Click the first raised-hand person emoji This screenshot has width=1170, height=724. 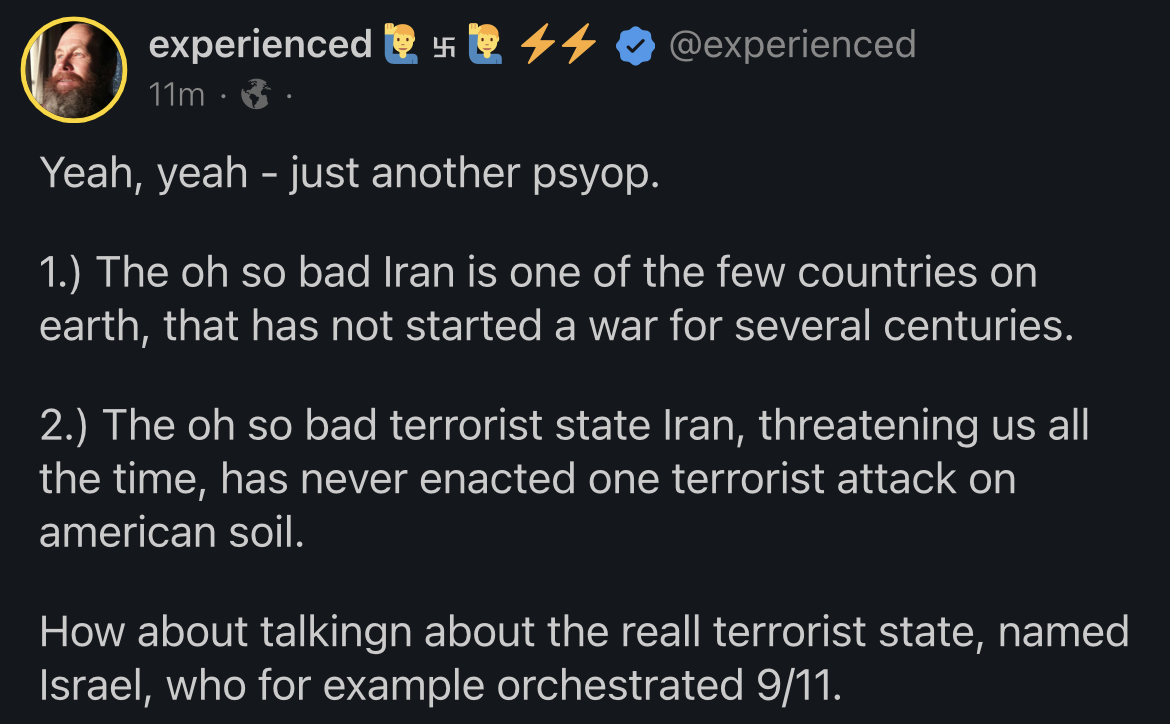pyautogui.click(x=398, y=45)
